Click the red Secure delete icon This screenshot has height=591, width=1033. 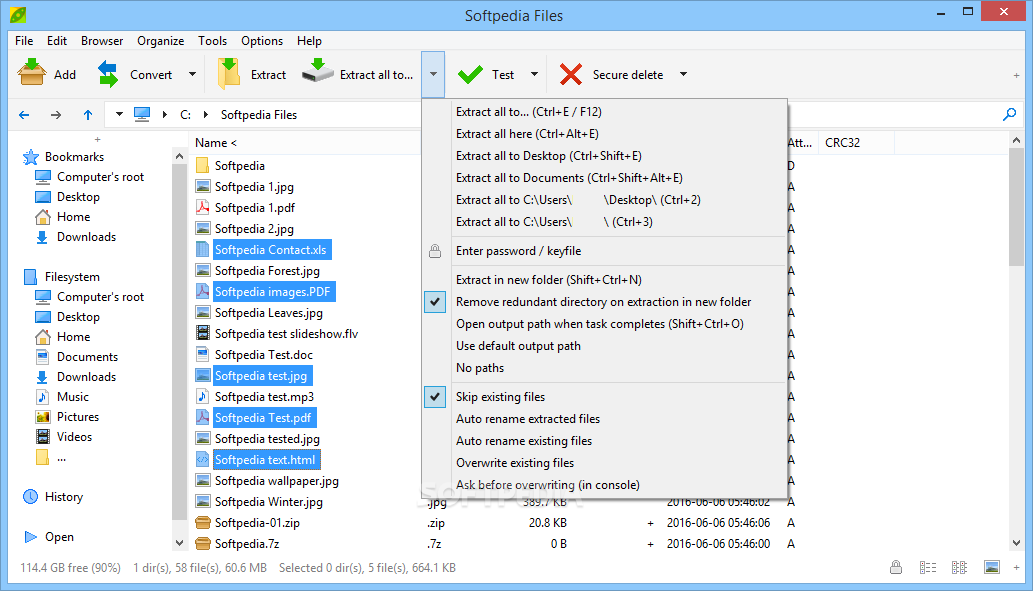coord(571,74)
